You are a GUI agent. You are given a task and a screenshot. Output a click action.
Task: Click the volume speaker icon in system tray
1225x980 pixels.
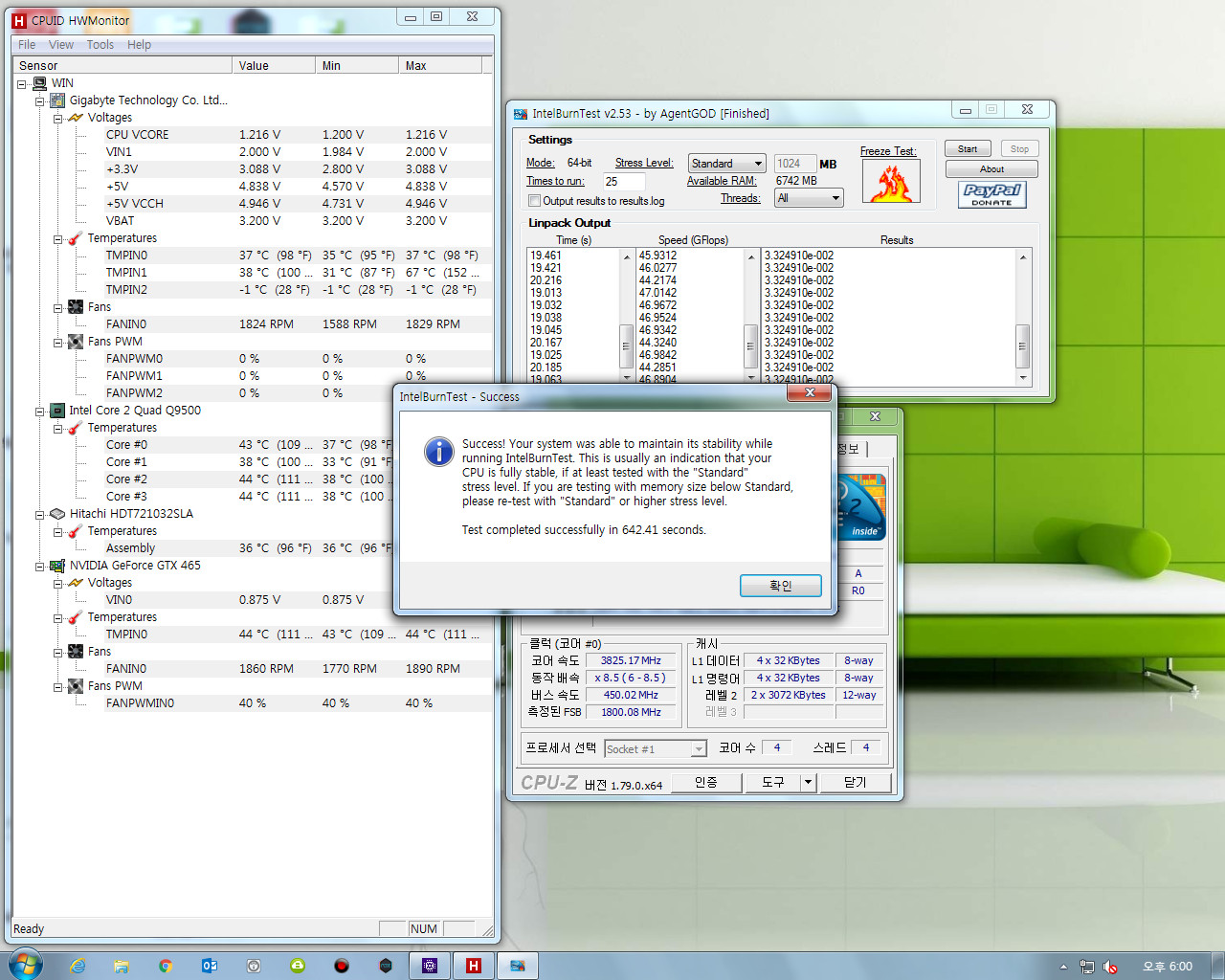pyautogui.click(x=1110, y=967)
